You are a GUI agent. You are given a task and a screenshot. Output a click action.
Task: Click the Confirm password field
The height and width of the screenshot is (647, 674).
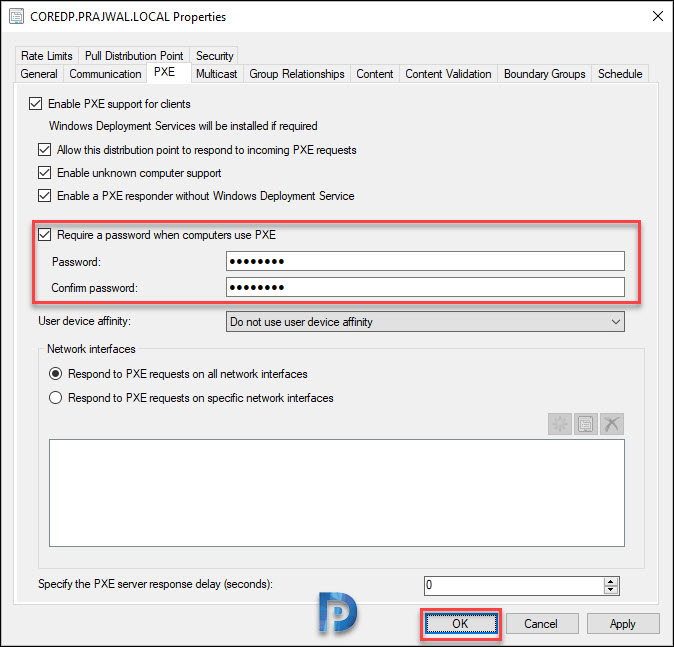pyautogui.click(x=425, y=288)
